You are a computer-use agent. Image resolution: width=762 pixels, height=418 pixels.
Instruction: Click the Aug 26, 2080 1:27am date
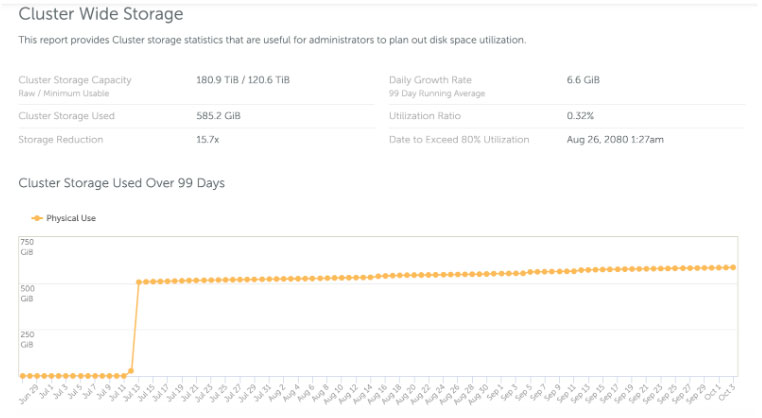coord(614,140)
